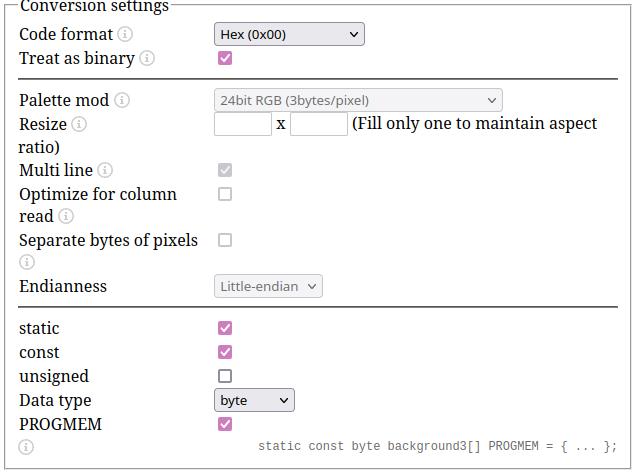Open the Data type byte dropdown
643x474 pixels.
click(254, 400)
